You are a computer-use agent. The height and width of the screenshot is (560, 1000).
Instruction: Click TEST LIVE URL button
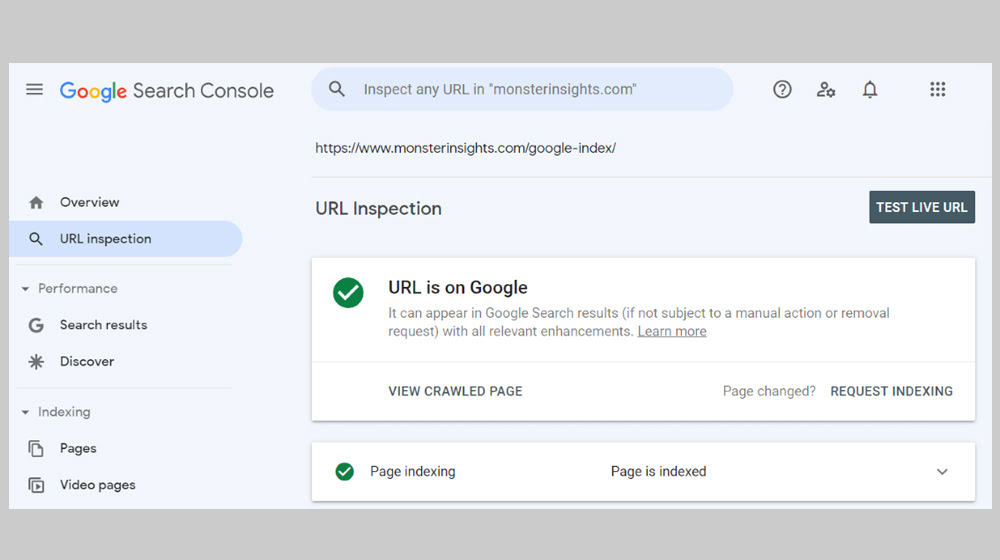tap(922, 207)
